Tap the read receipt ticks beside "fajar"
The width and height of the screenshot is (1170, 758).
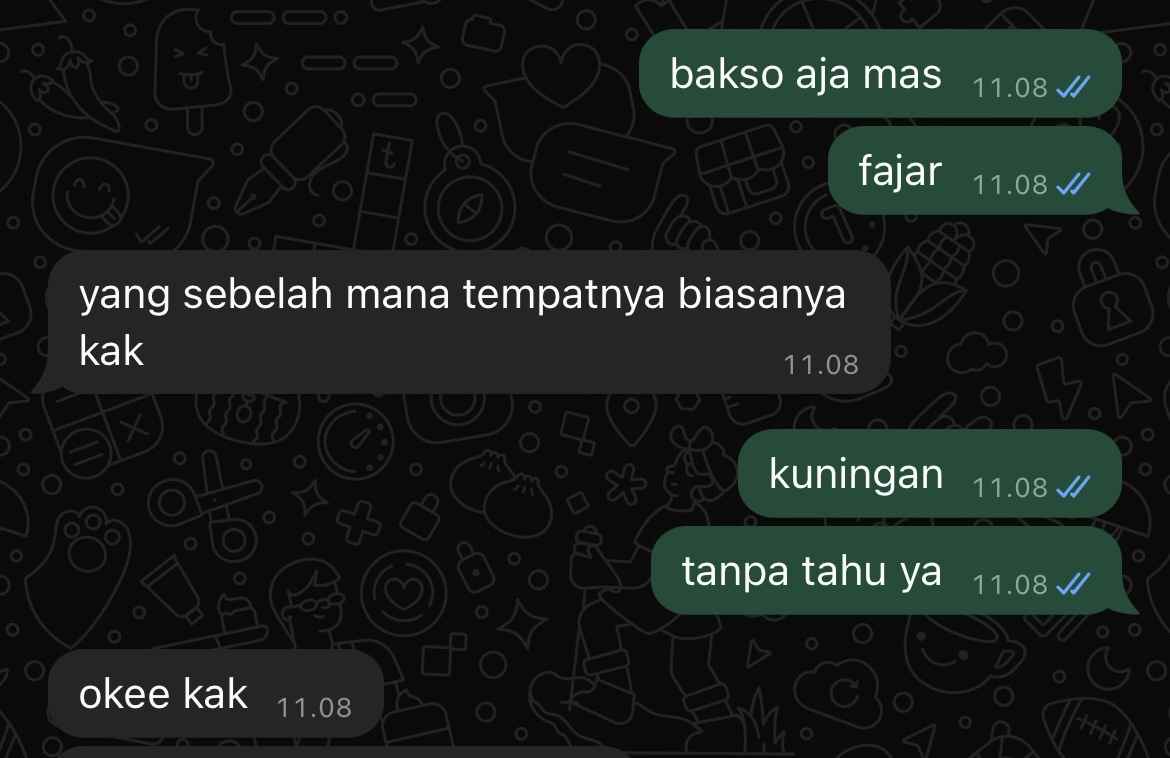pos(1073,184)
